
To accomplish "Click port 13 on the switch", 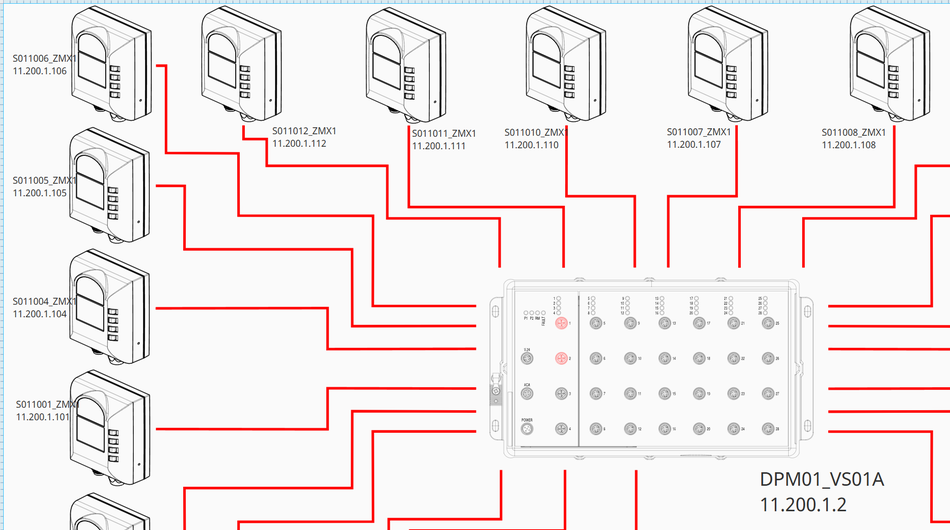I will tap(665, 323).
